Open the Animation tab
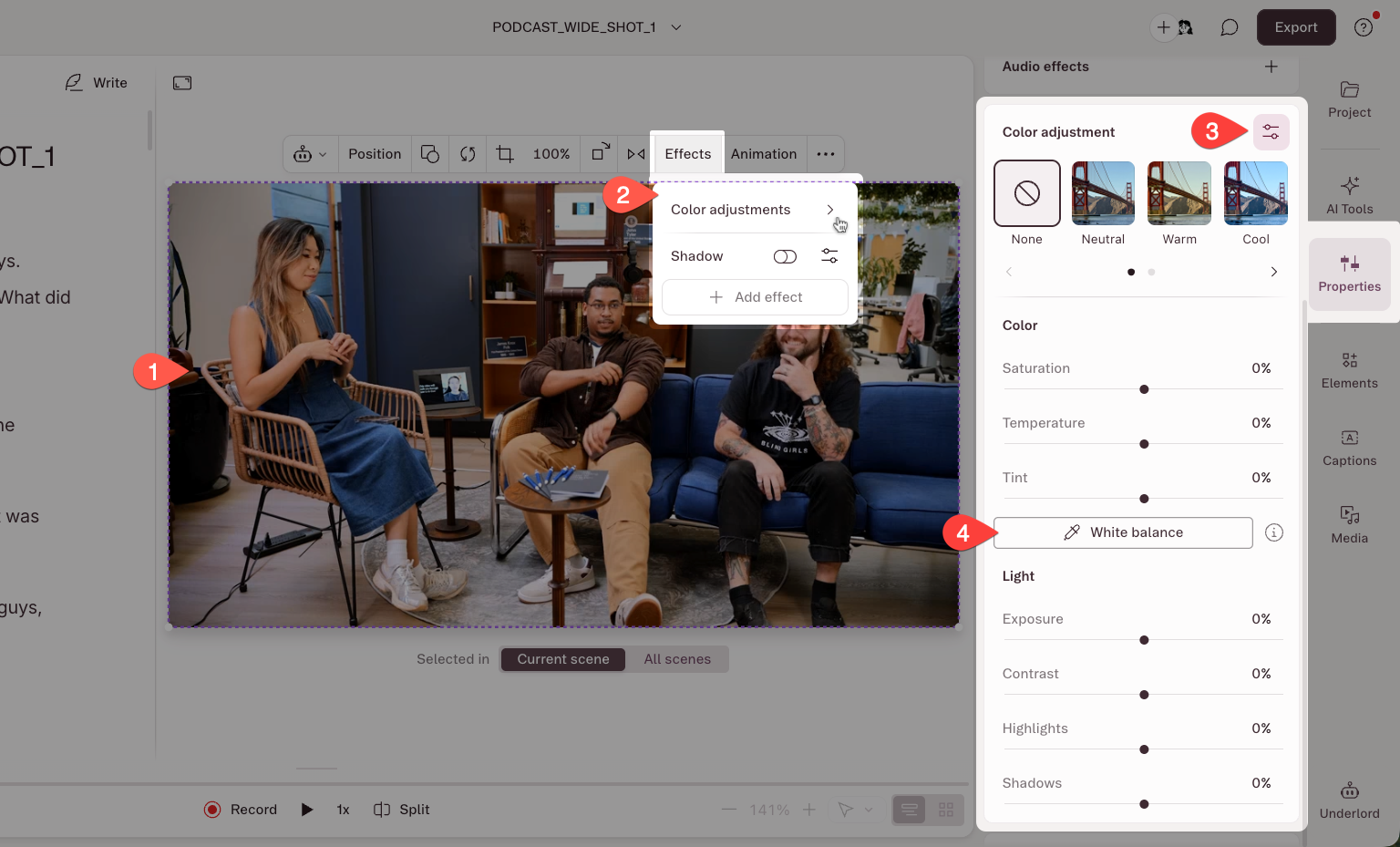Viewport: 1400px width, 847px height. pyautogui.click(x=763, y=154)
